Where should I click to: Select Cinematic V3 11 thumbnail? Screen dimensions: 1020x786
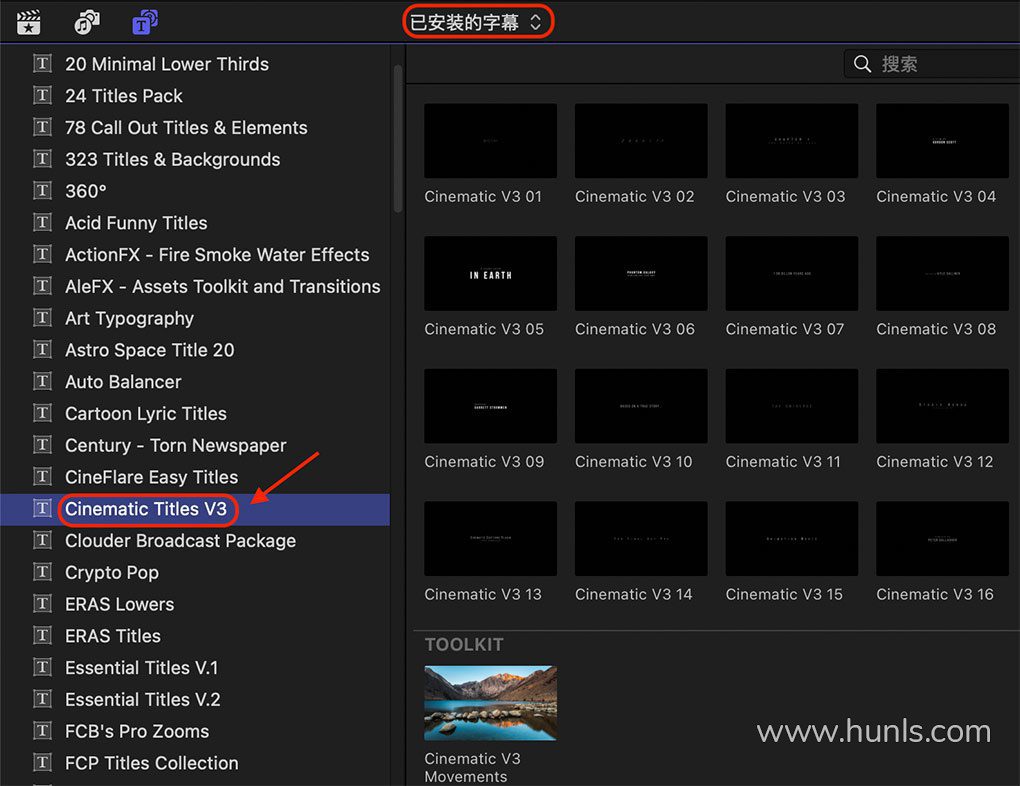(x=792, y=406)
